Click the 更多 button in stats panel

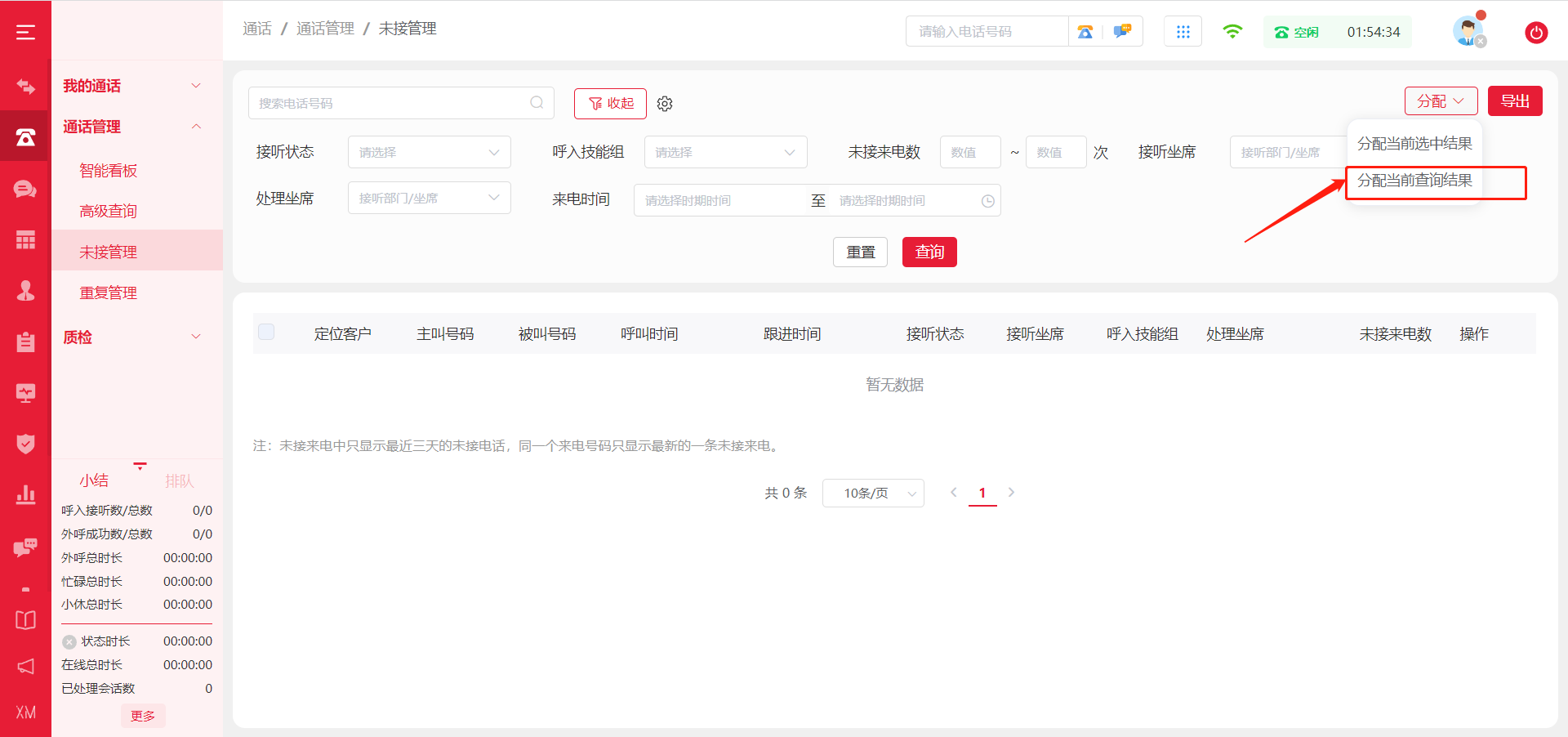click(143, 716)
